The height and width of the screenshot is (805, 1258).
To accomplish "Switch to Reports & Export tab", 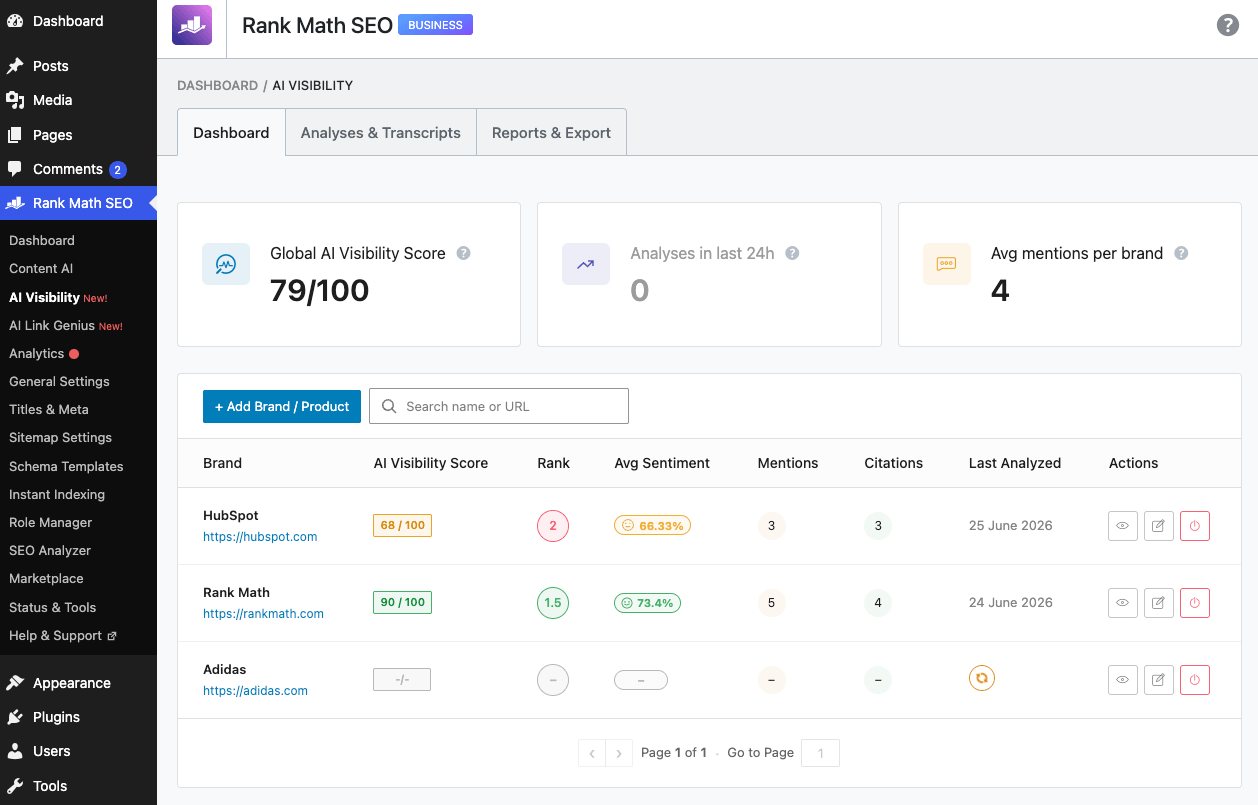I will (x=551, y=133).
